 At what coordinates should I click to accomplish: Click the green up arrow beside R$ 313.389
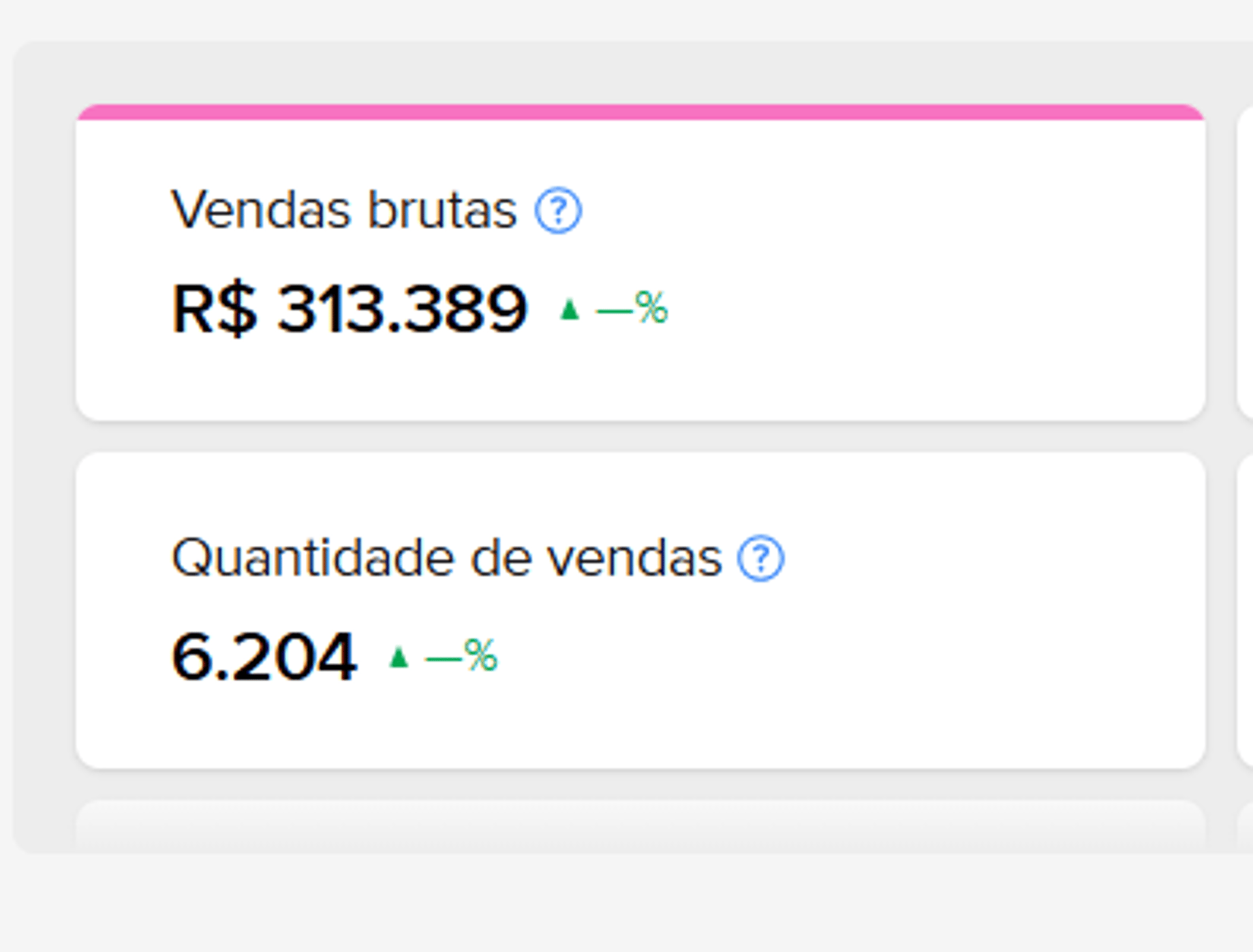pyautogui.click(x=570, y=309)
